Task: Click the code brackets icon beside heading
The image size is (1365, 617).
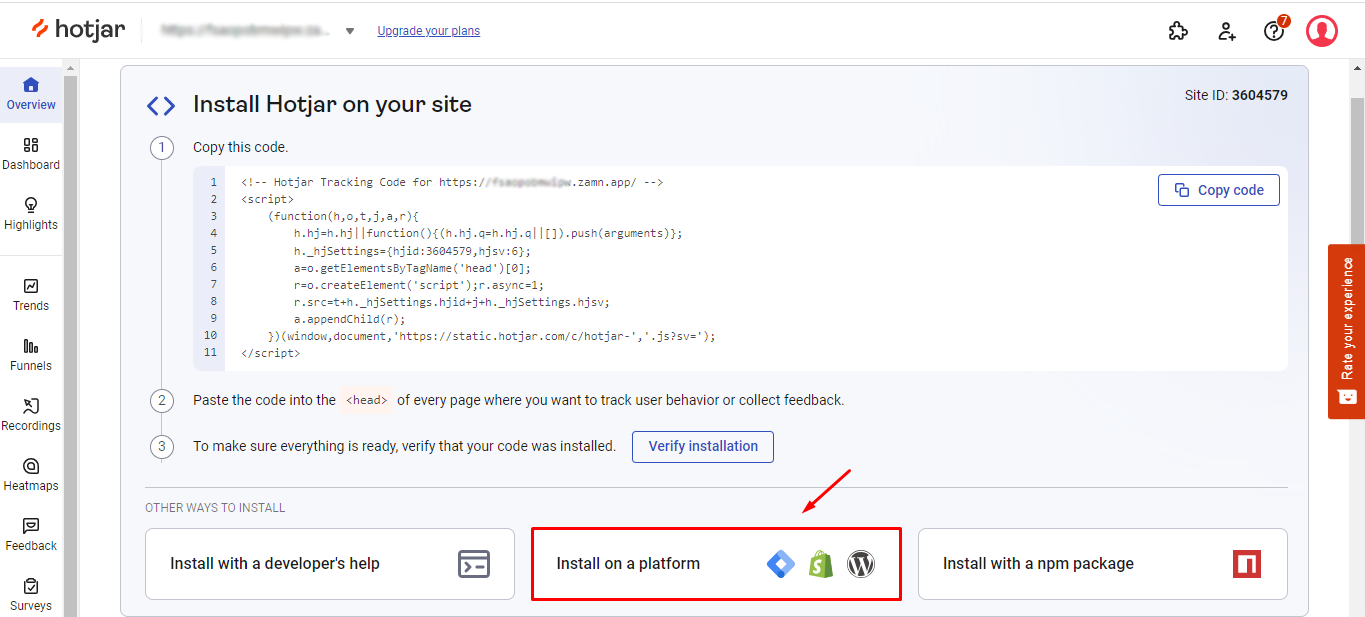Action: [x=161, y=106]
